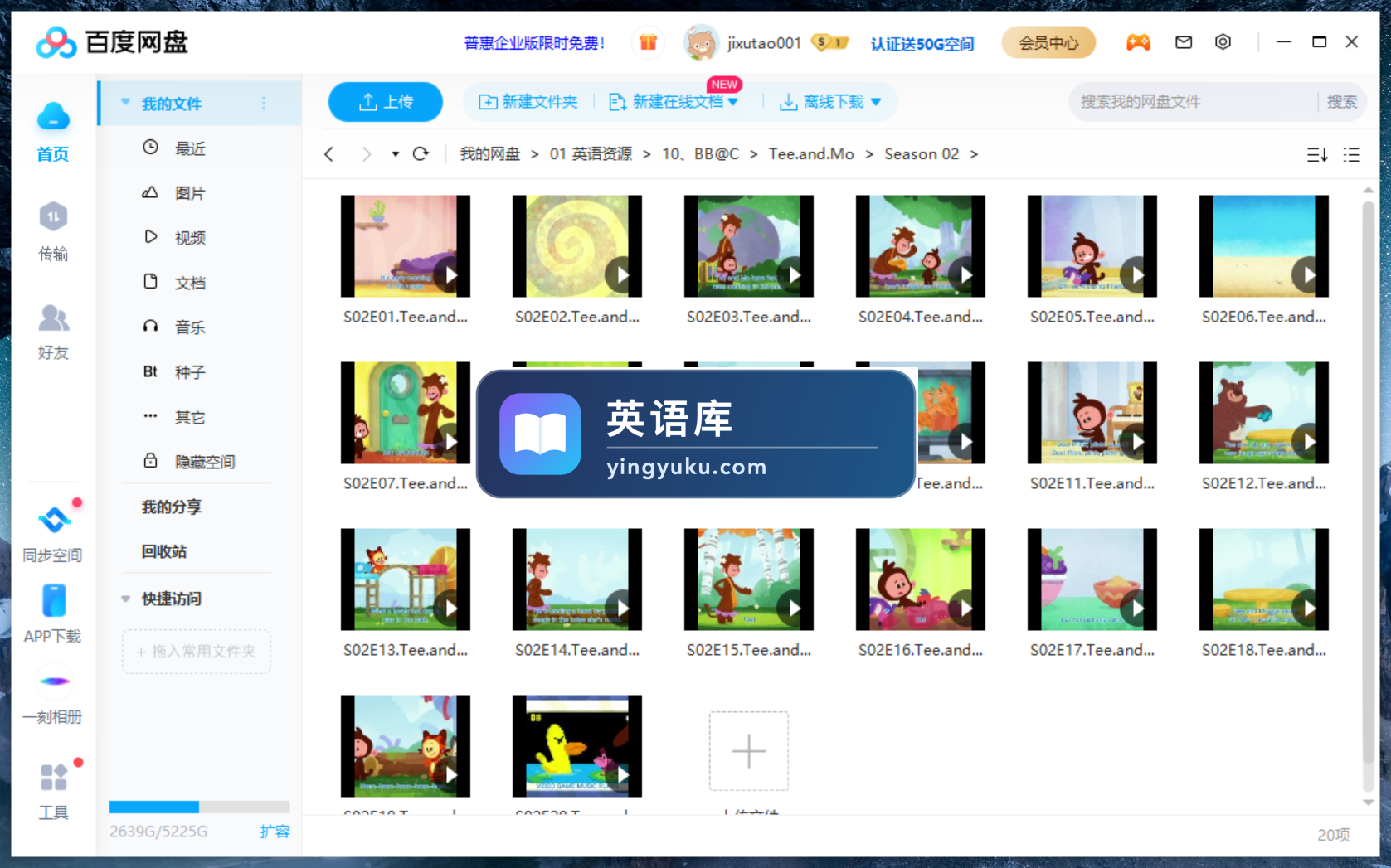Click 普惠企业版限时免费 promotion link

pyautogui.click(x=534, y=43)
